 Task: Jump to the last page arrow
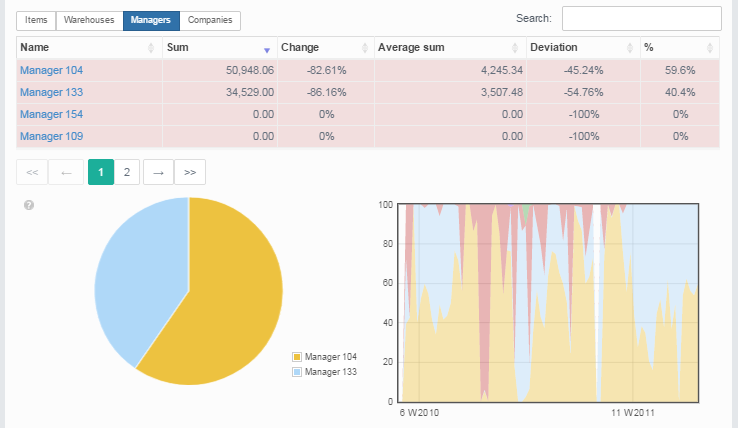(x=190, y=172)
